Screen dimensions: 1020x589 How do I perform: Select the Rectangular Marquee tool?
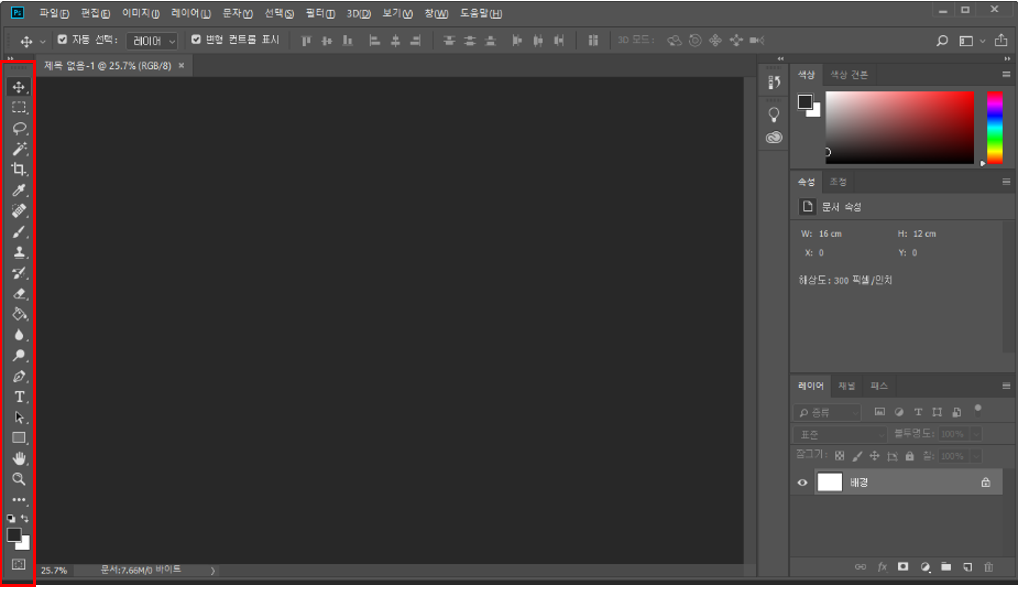[19, 107]
